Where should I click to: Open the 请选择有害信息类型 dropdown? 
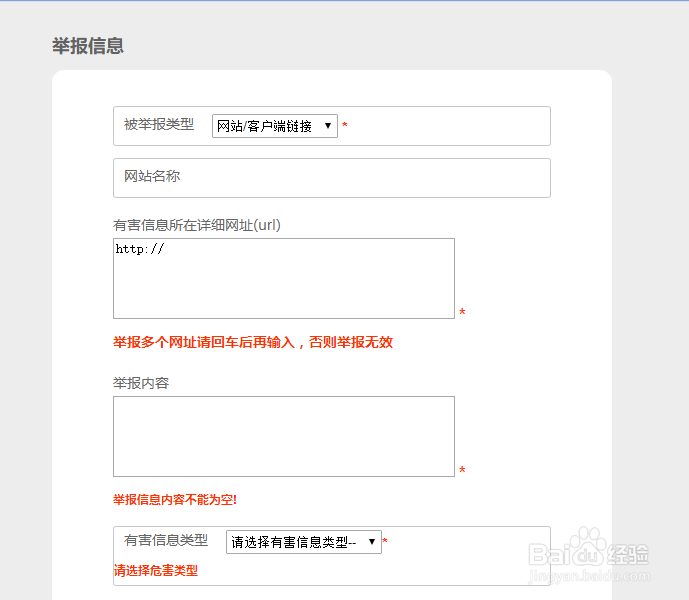point(304,542)
